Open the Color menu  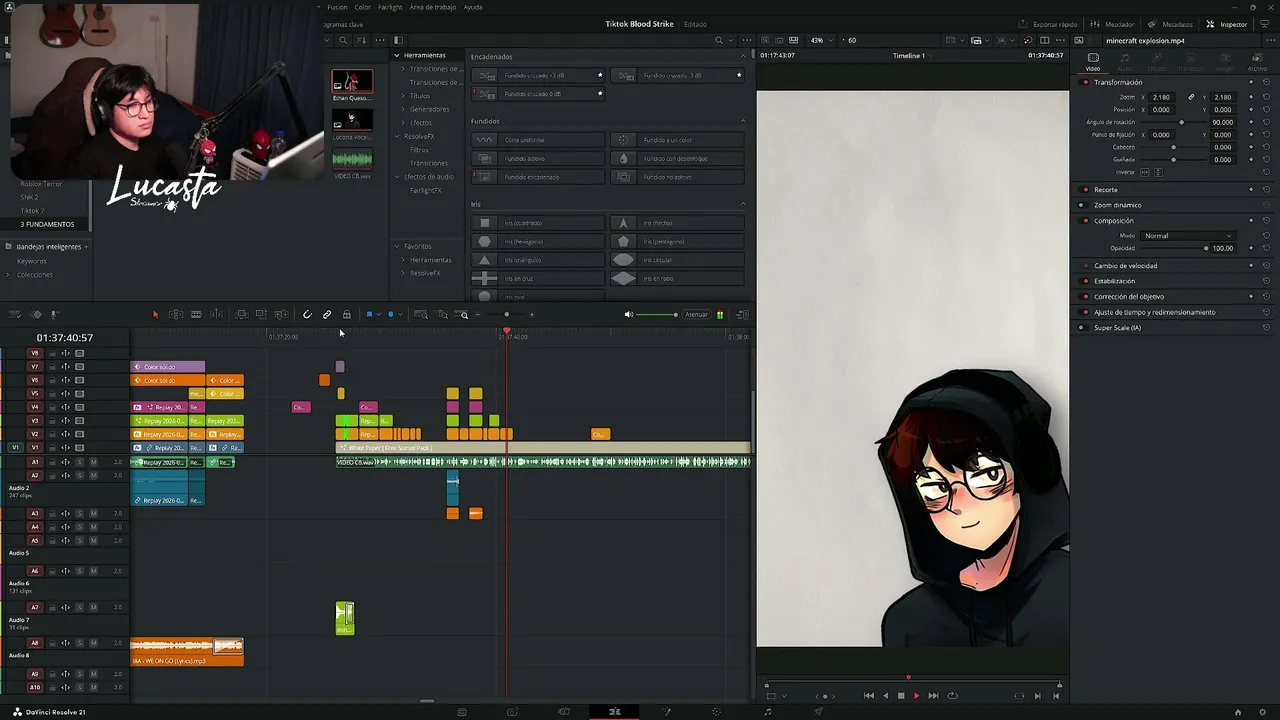click(x=363, y=7)
